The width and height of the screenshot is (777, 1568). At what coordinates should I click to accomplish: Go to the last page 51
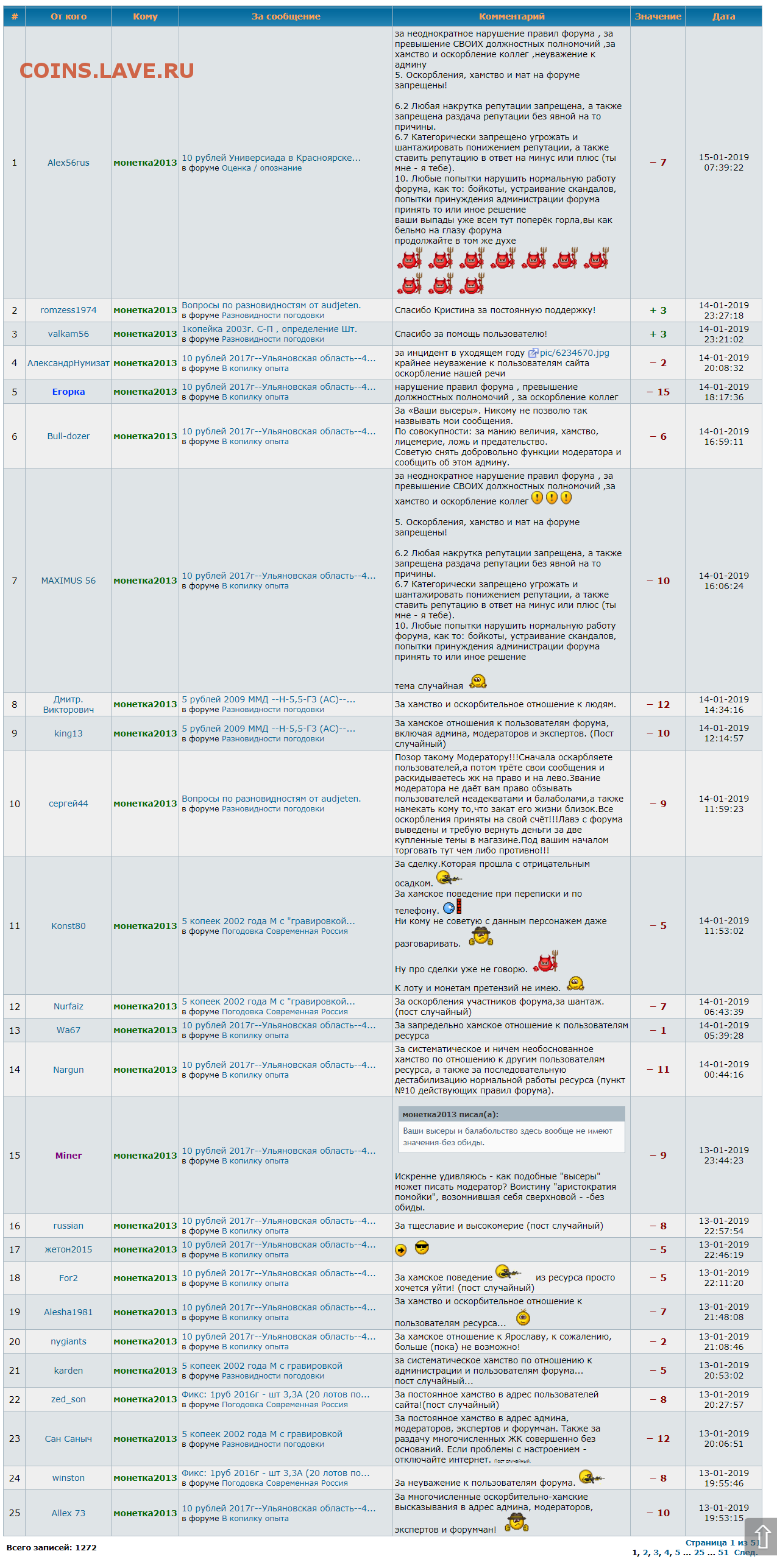click(x=723, y=1552)
